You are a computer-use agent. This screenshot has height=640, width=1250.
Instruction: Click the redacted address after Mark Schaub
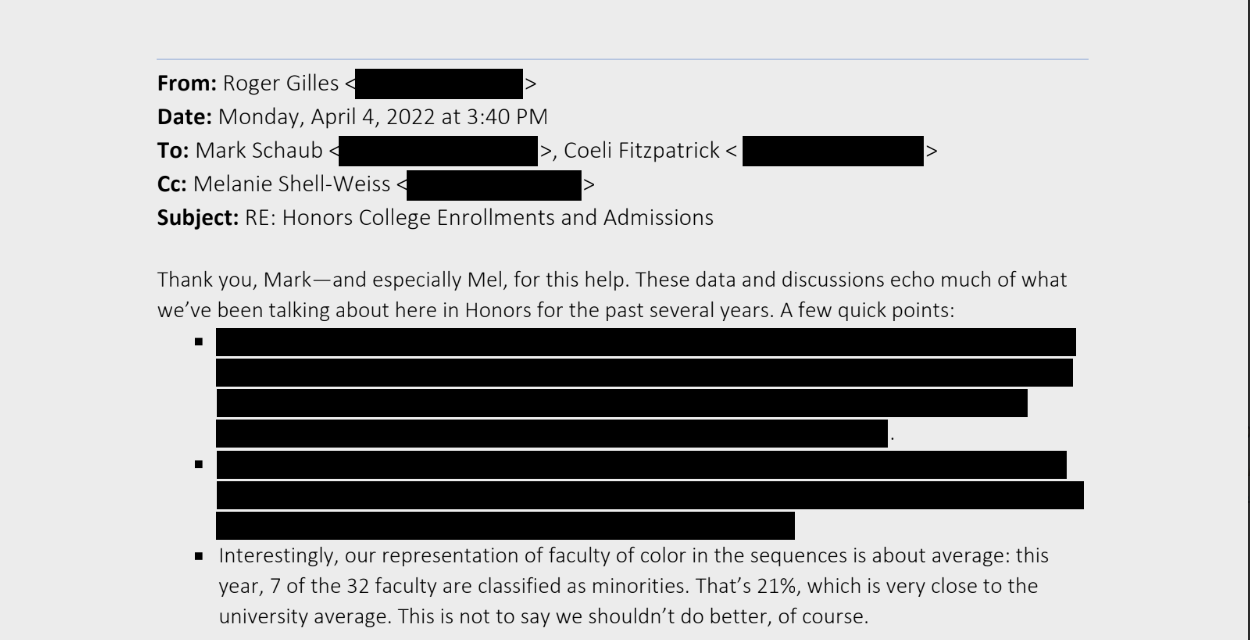pyautogui.click(x=438, y=151)
